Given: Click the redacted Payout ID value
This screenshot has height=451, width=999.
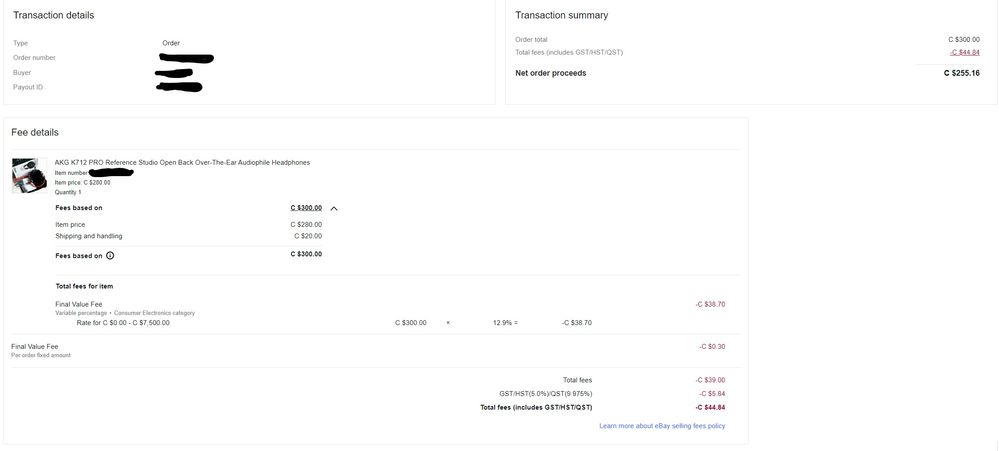Looking at the screenshot, I should pos(180,87).
